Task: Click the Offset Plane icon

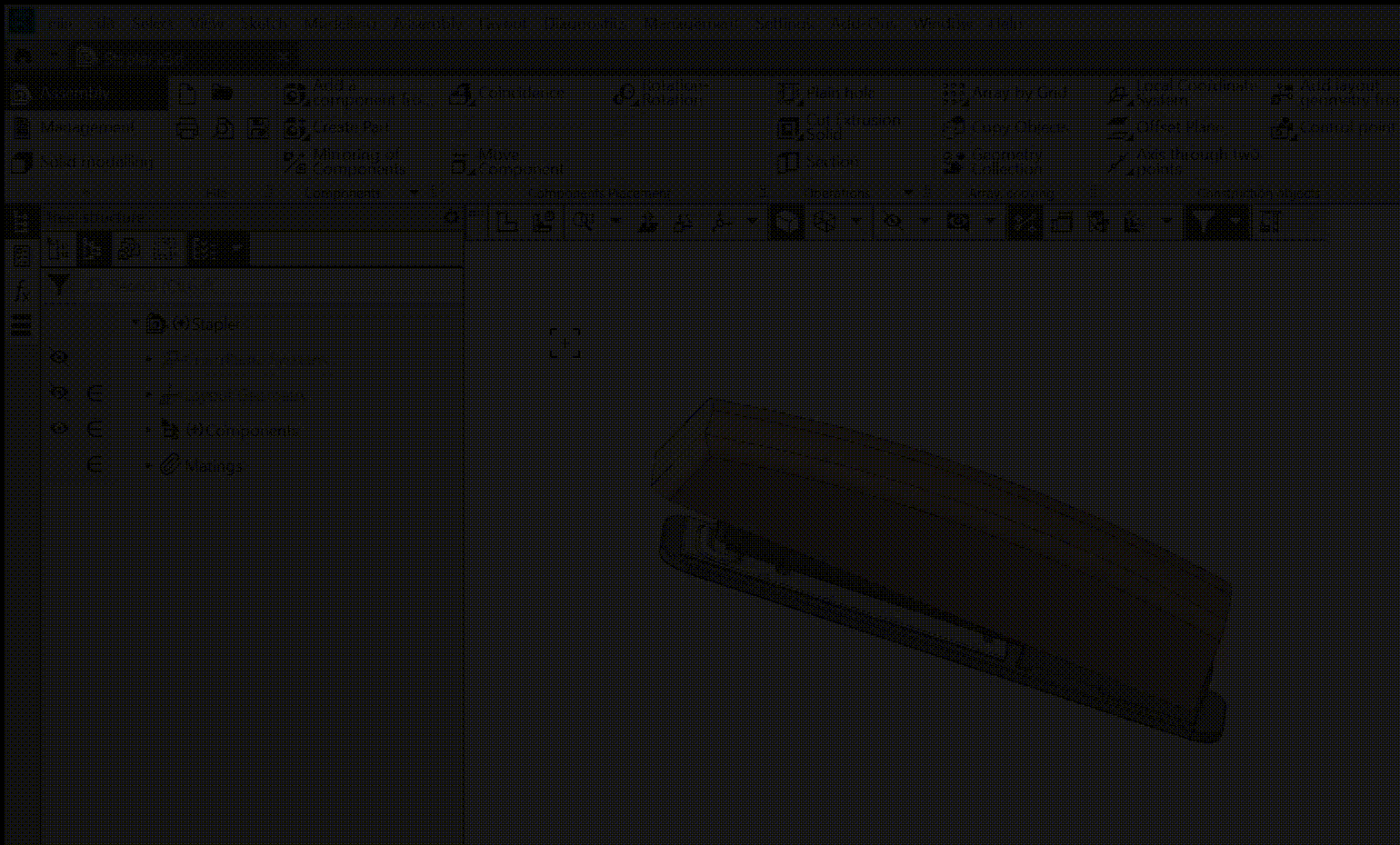Action: (1120, 128)
